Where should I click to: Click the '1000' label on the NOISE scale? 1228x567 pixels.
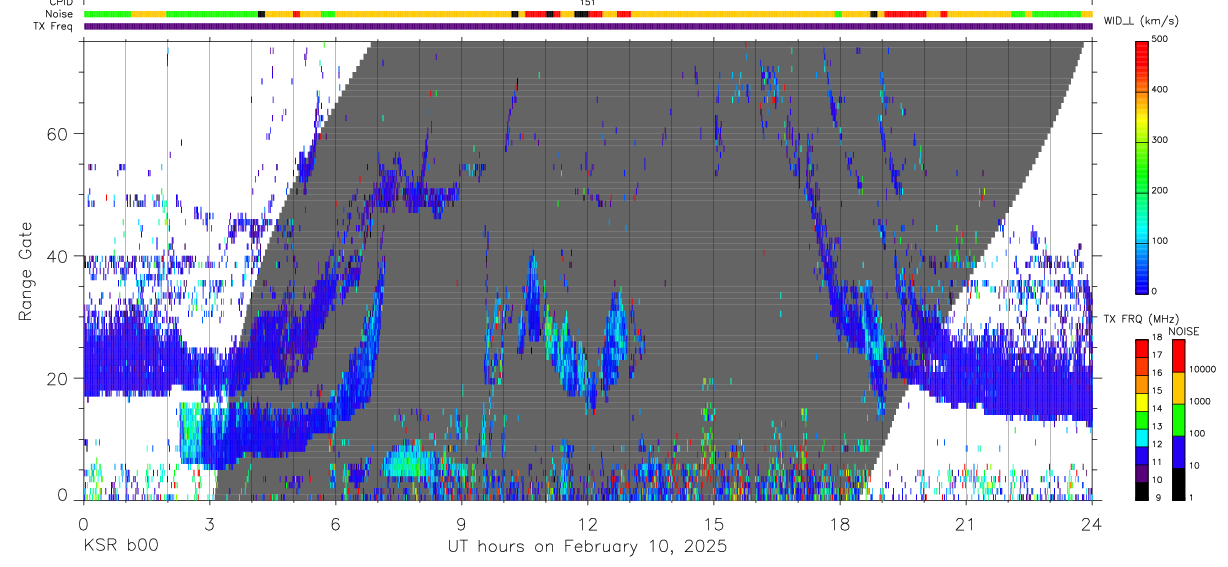[1200, 401]
